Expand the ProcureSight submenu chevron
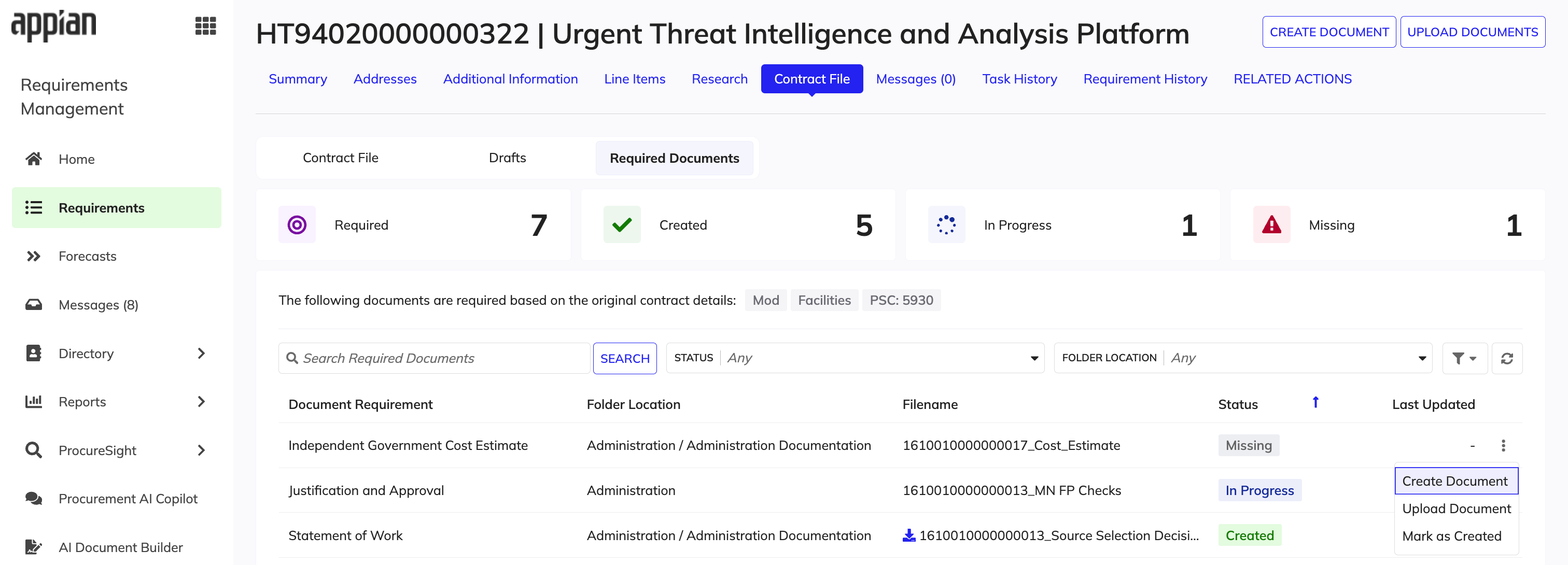The width and height of the screenshot is (1568, 565). pos(202,450)
